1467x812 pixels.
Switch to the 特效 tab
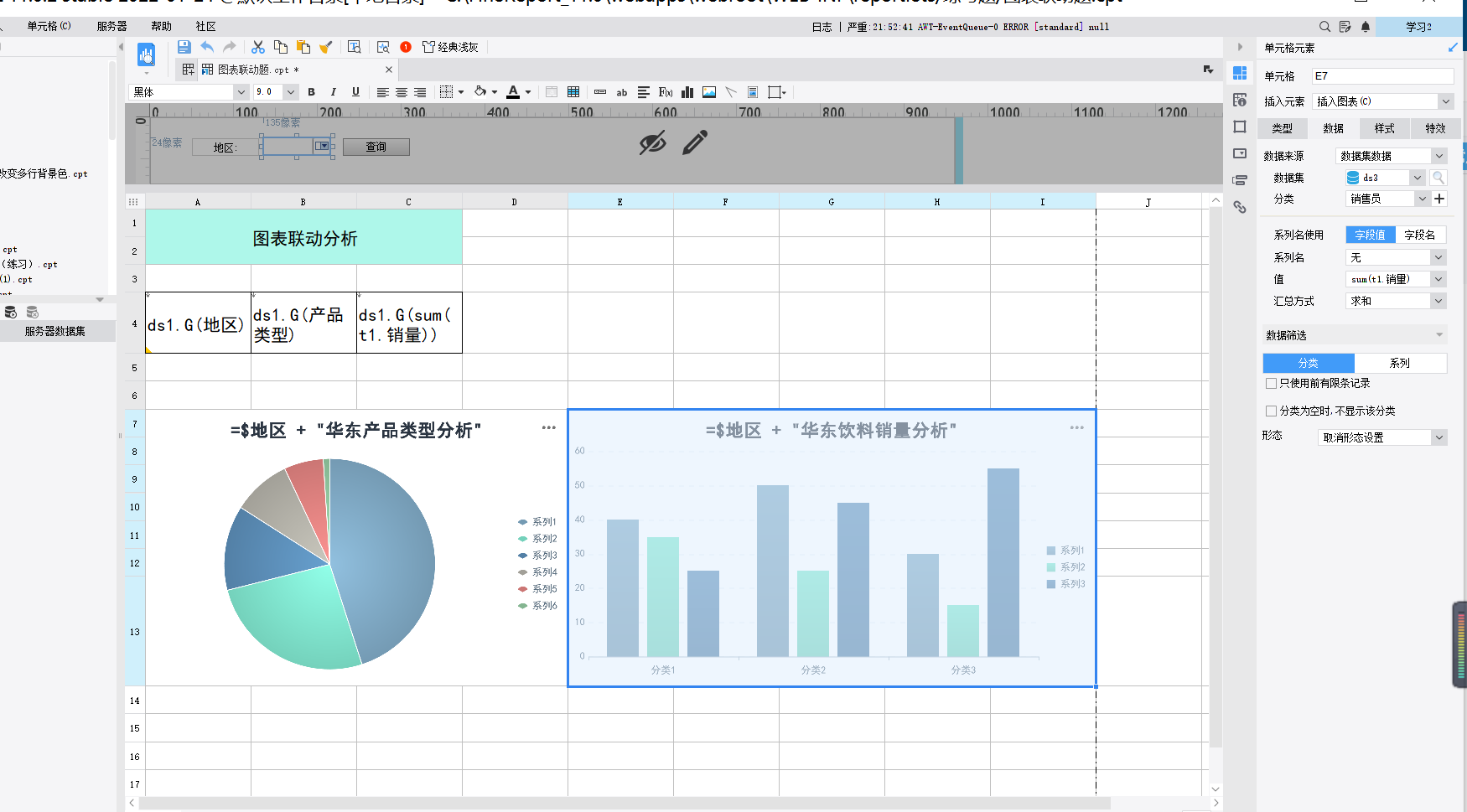click(1435, 128)
